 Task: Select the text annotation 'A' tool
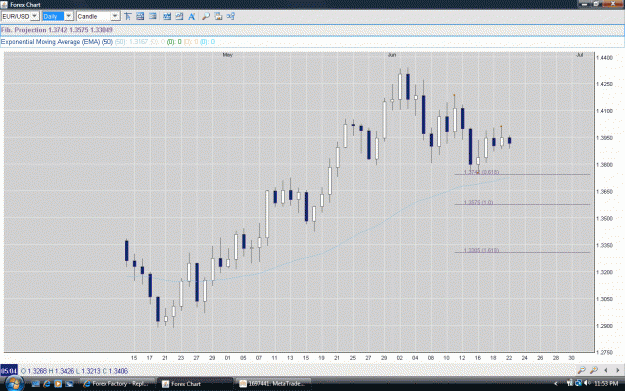pos(191,16)
